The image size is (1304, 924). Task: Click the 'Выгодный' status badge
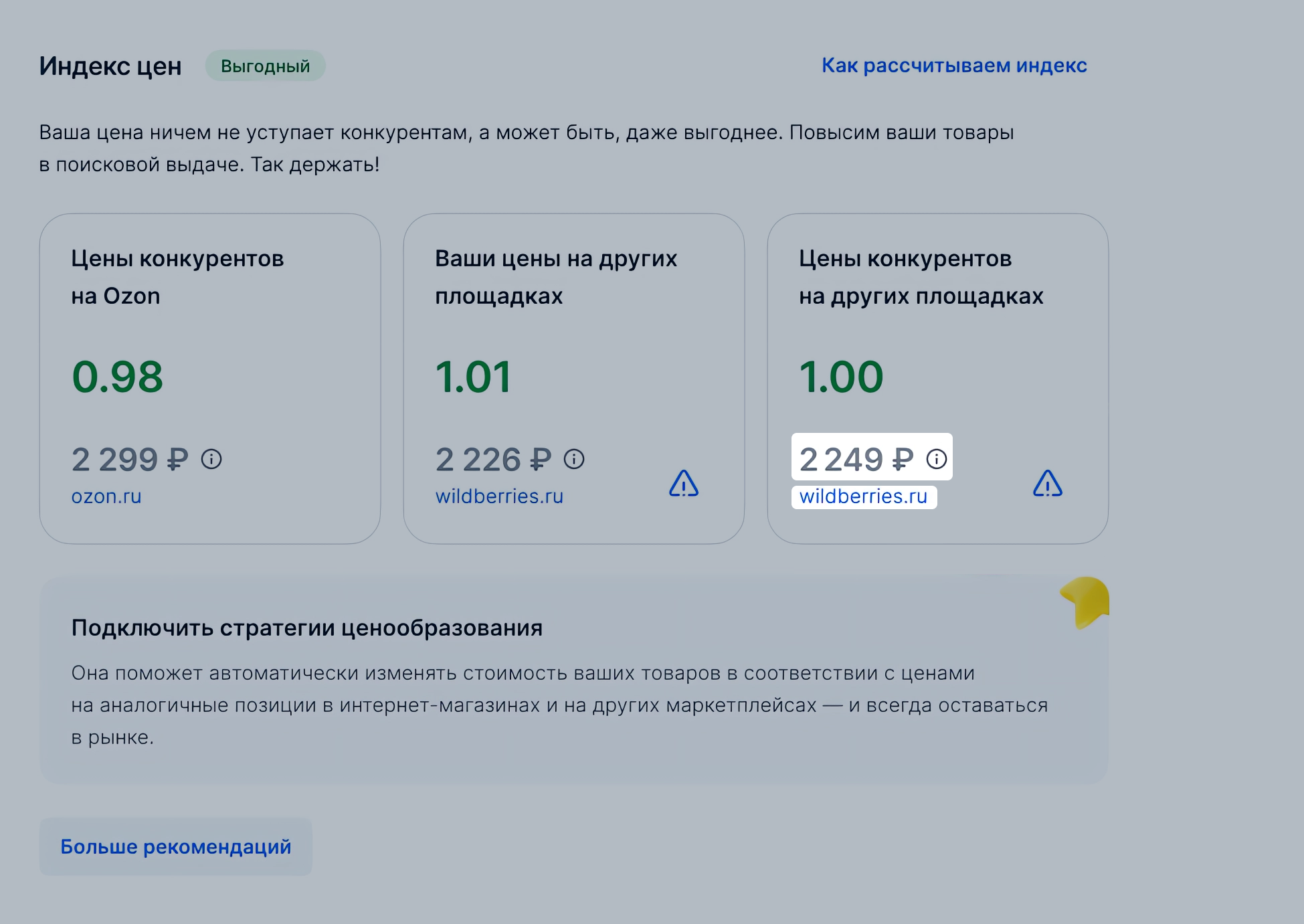(265, 66)
